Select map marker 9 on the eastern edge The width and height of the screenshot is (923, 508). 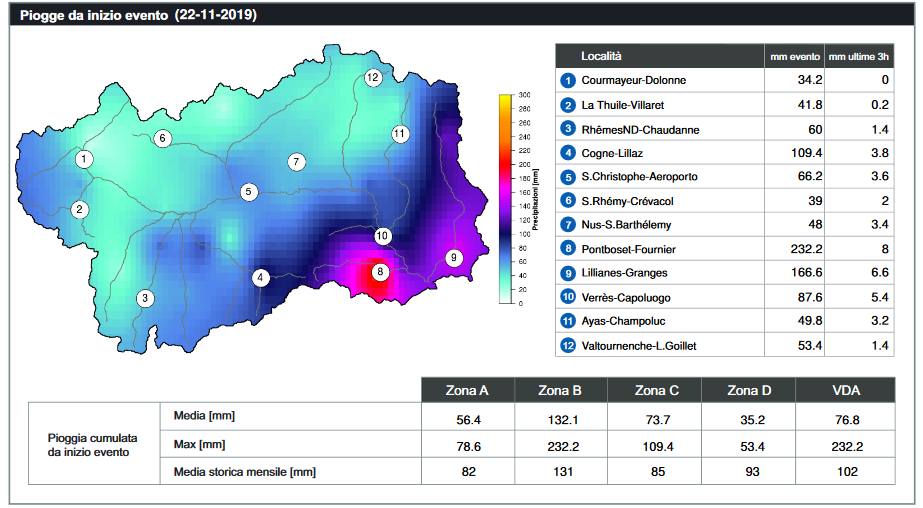point(453,257)
